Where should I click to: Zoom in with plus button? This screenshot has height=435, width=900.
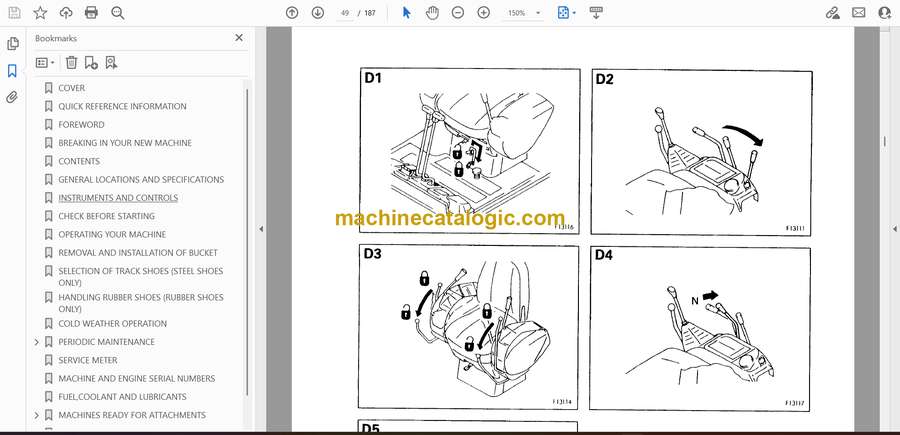484,13
